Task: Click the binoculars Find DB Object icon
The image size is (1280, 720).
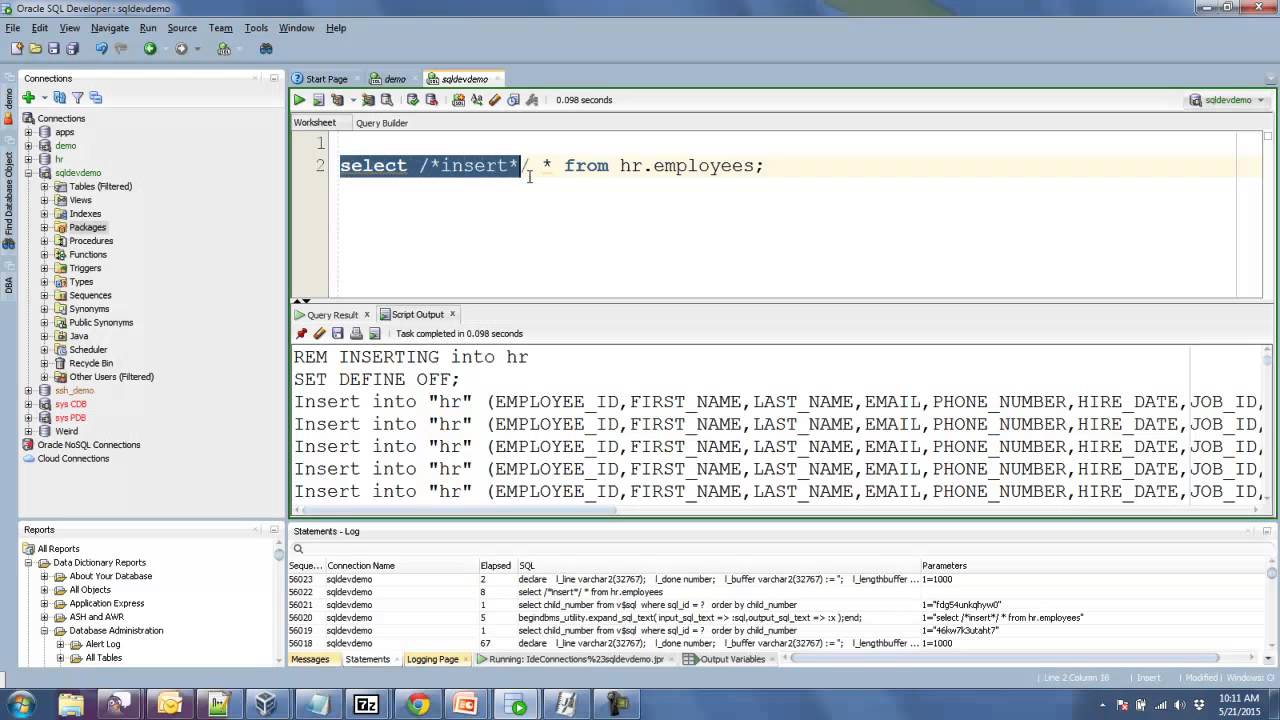Action: (266, 48)
